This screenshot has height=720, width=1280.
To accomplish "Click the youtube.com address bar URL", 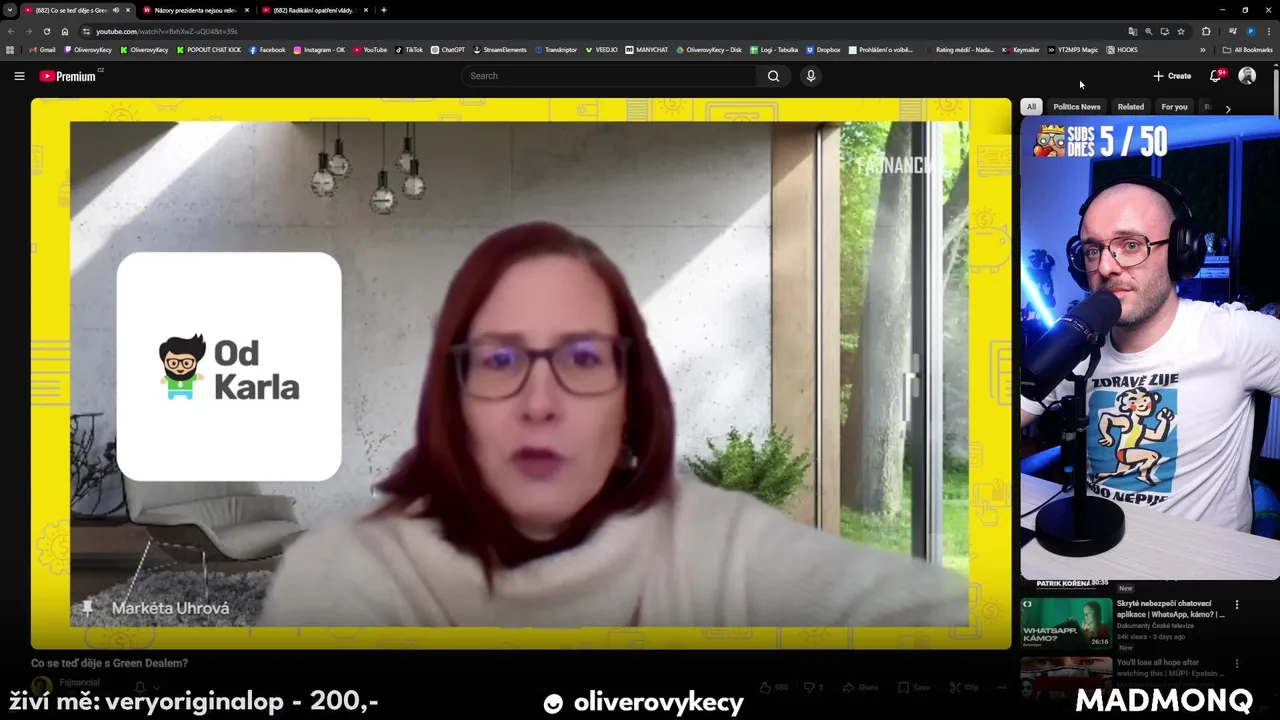I will pyautogui.click(x=166, y=31).
